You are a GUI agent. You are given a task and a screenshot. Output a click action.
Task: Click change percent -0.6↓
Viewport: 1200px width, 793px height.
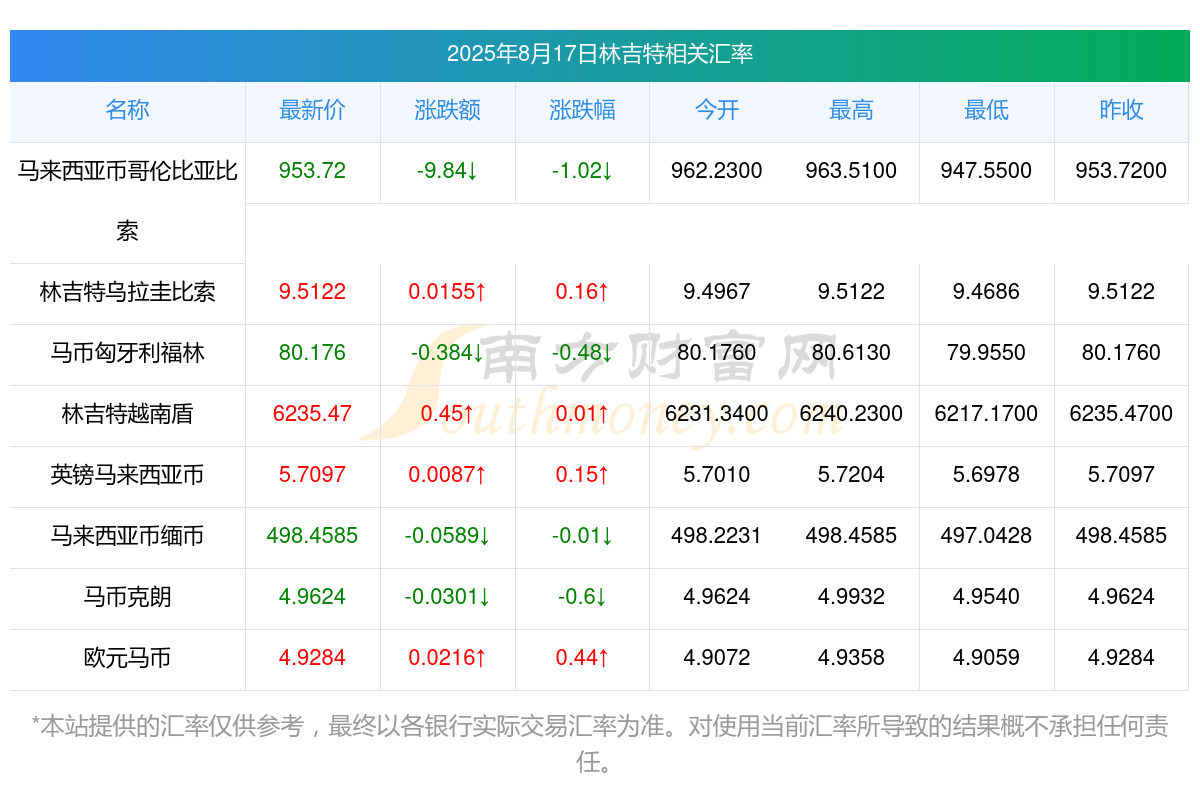click(x=582, y=597)
